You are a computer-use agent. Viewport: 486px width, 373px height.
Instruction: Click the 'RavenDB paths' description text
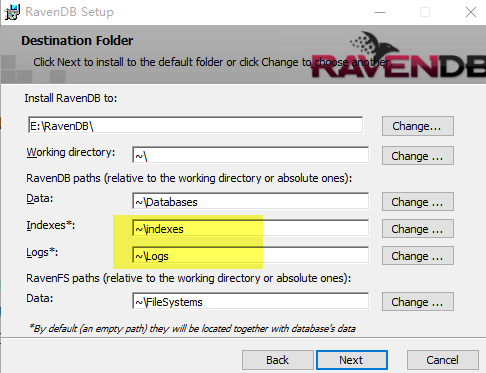point(189,178)
